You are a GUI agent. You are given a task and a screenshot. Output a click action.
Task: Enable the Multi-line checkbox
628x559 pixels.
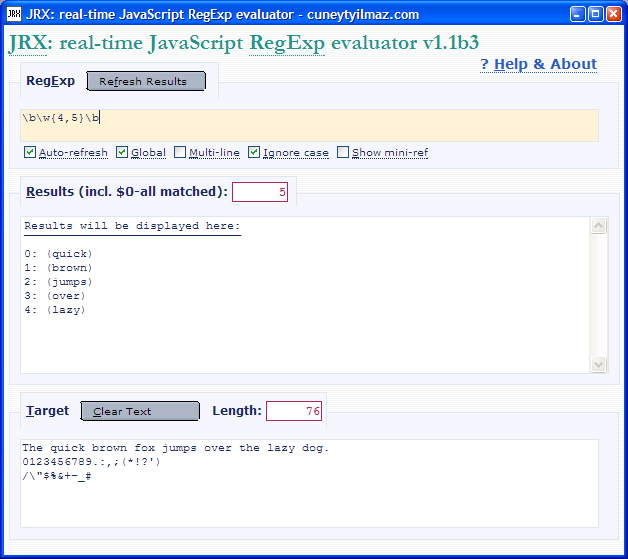tap(180, 153)
